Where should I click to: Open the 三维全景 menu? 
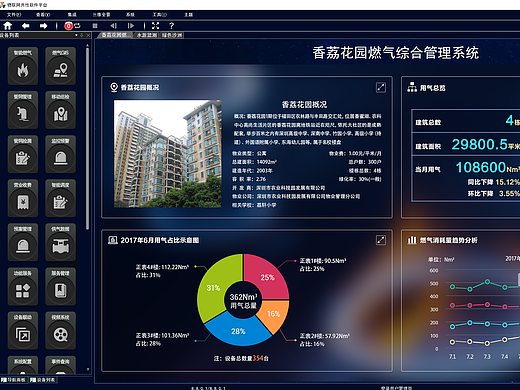102,15
